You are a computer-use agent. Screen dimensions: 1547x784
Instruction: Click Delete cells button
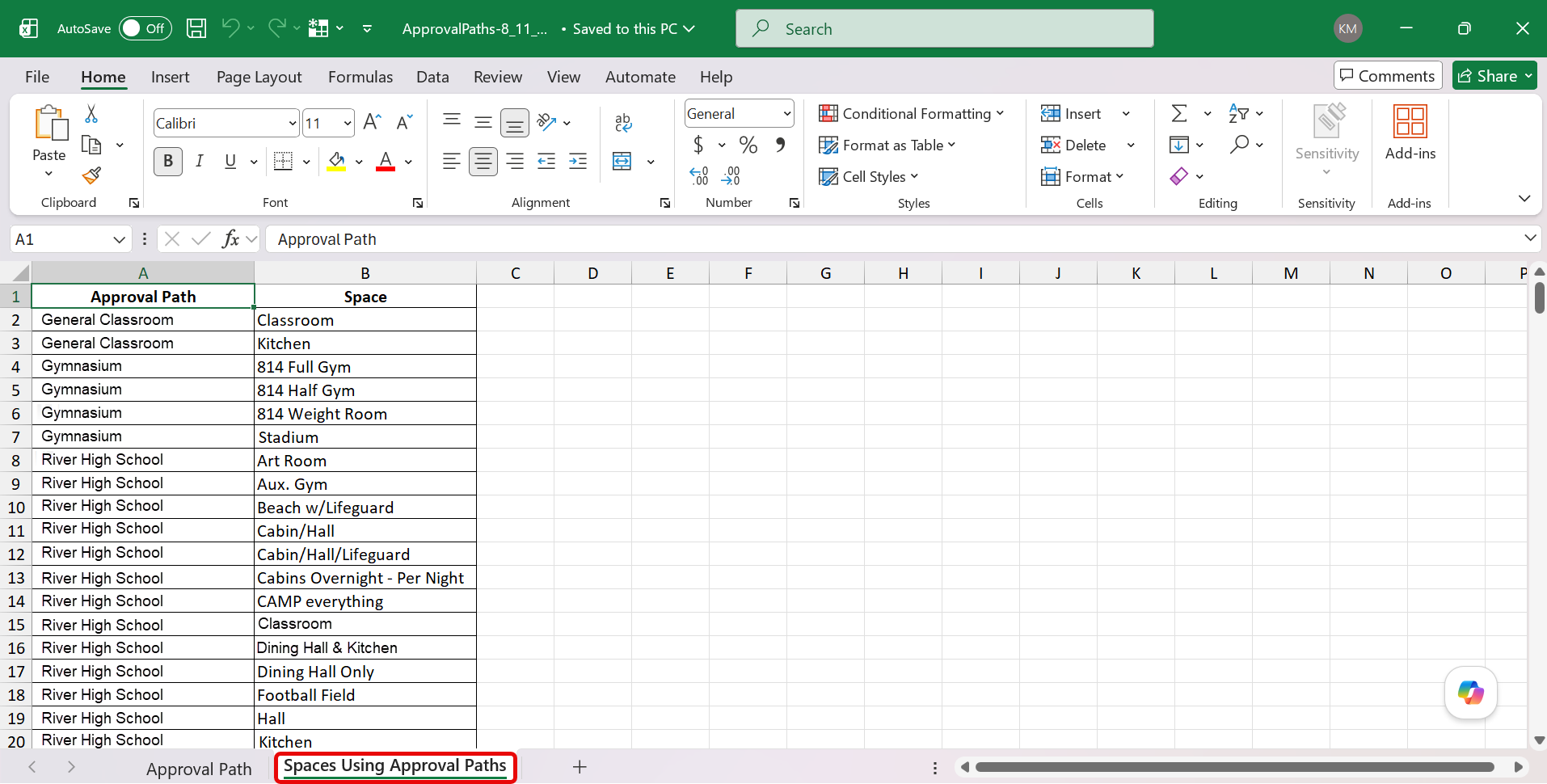click(1073, 145)
